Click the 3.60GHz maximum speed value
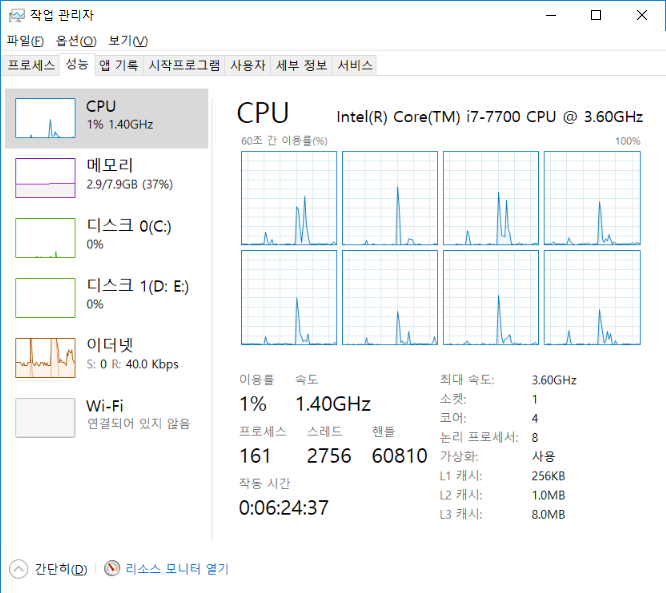Screen dimensions: 666x593 click(554, 380)
